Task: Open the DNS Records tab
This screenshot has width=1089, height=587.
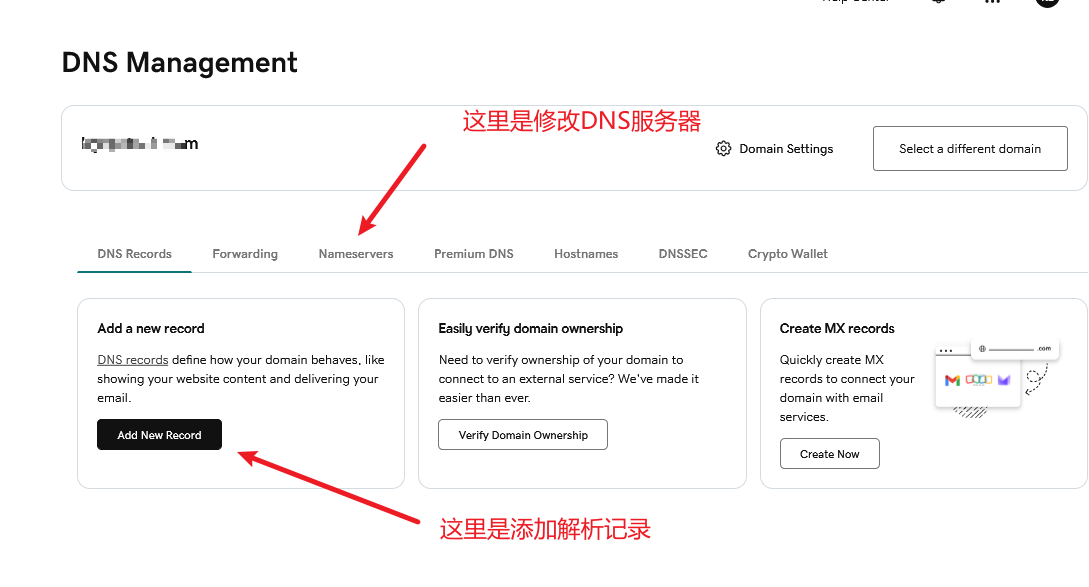Action: pyautogui.click(x=134, y=254)
